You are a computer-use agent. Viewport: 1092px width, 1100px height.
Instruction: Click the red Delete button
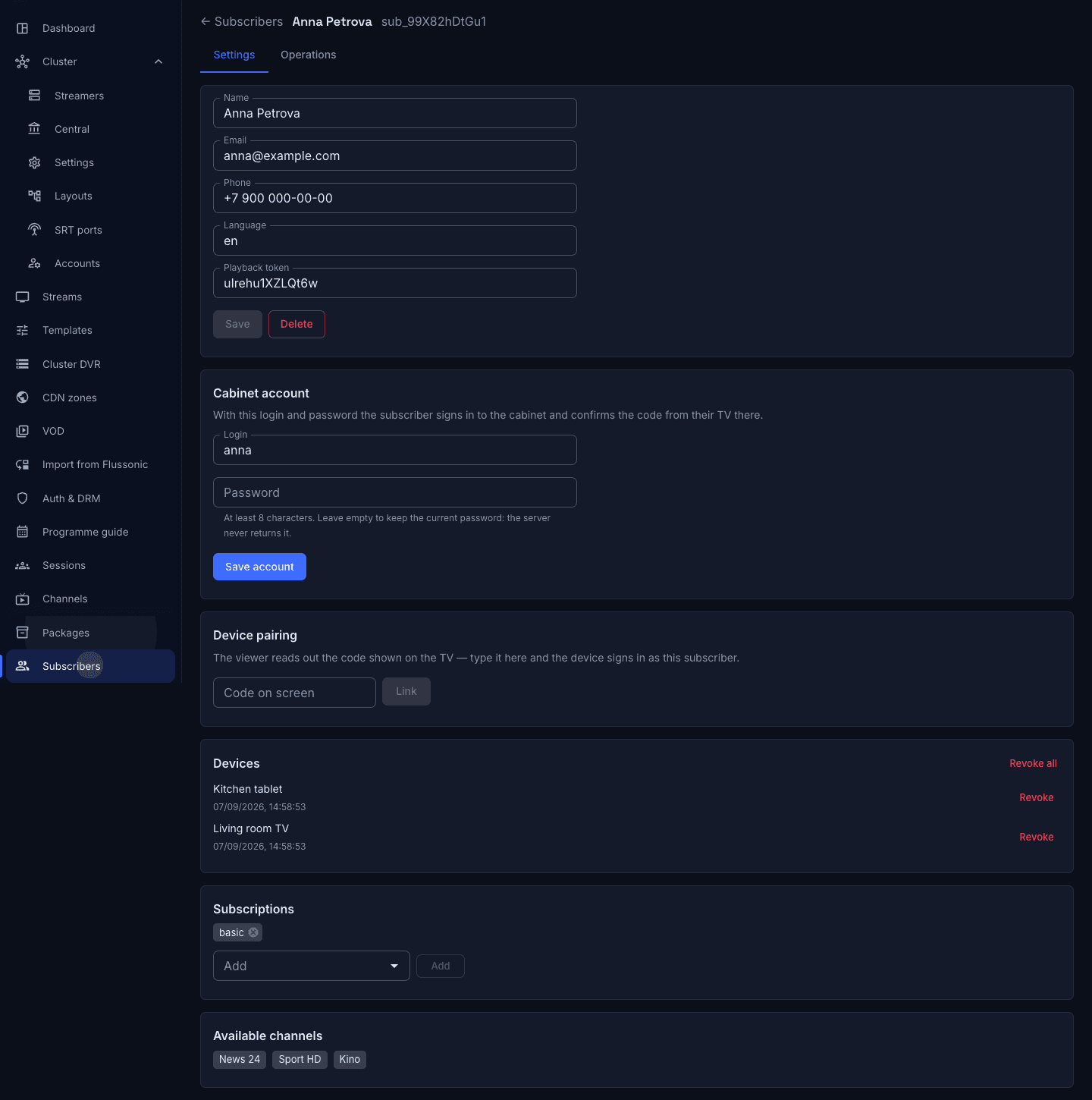click(297, 324)
